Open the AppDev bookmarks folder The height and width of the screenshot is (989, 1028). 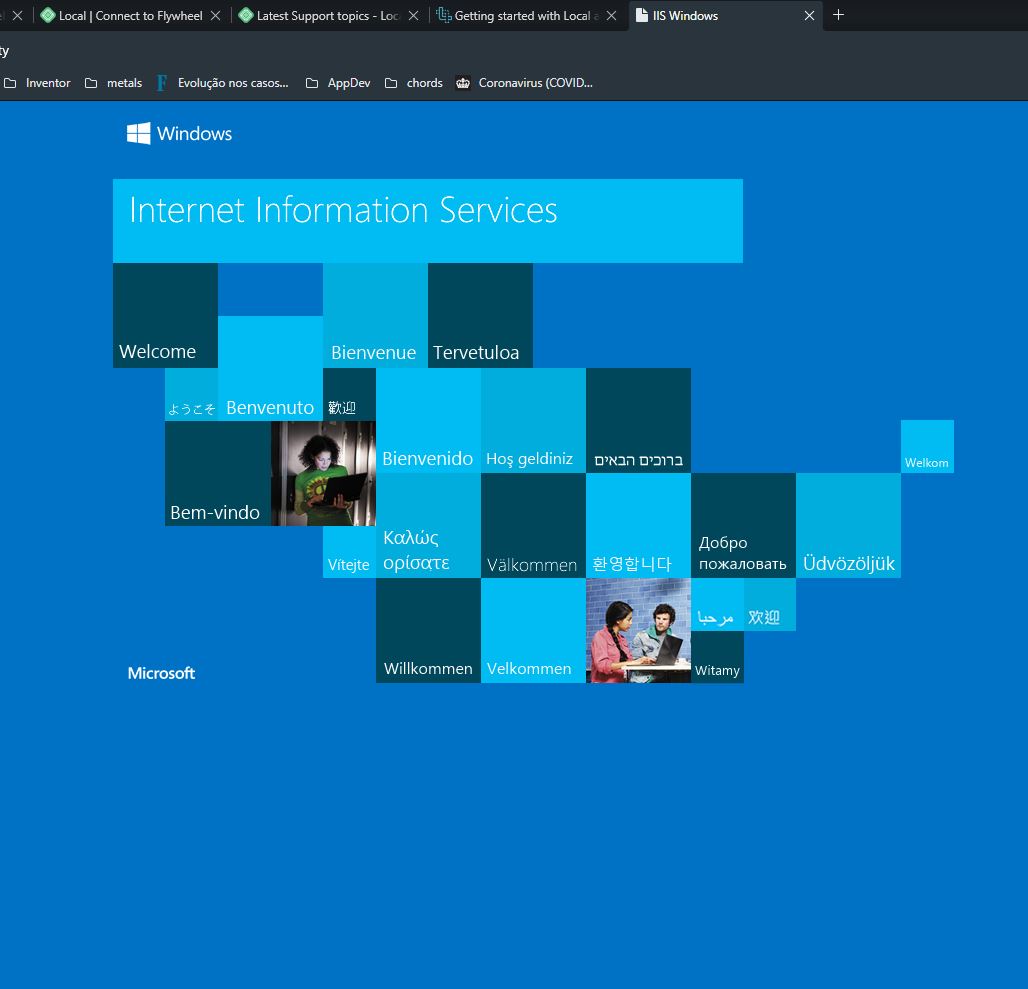[338, 83]
